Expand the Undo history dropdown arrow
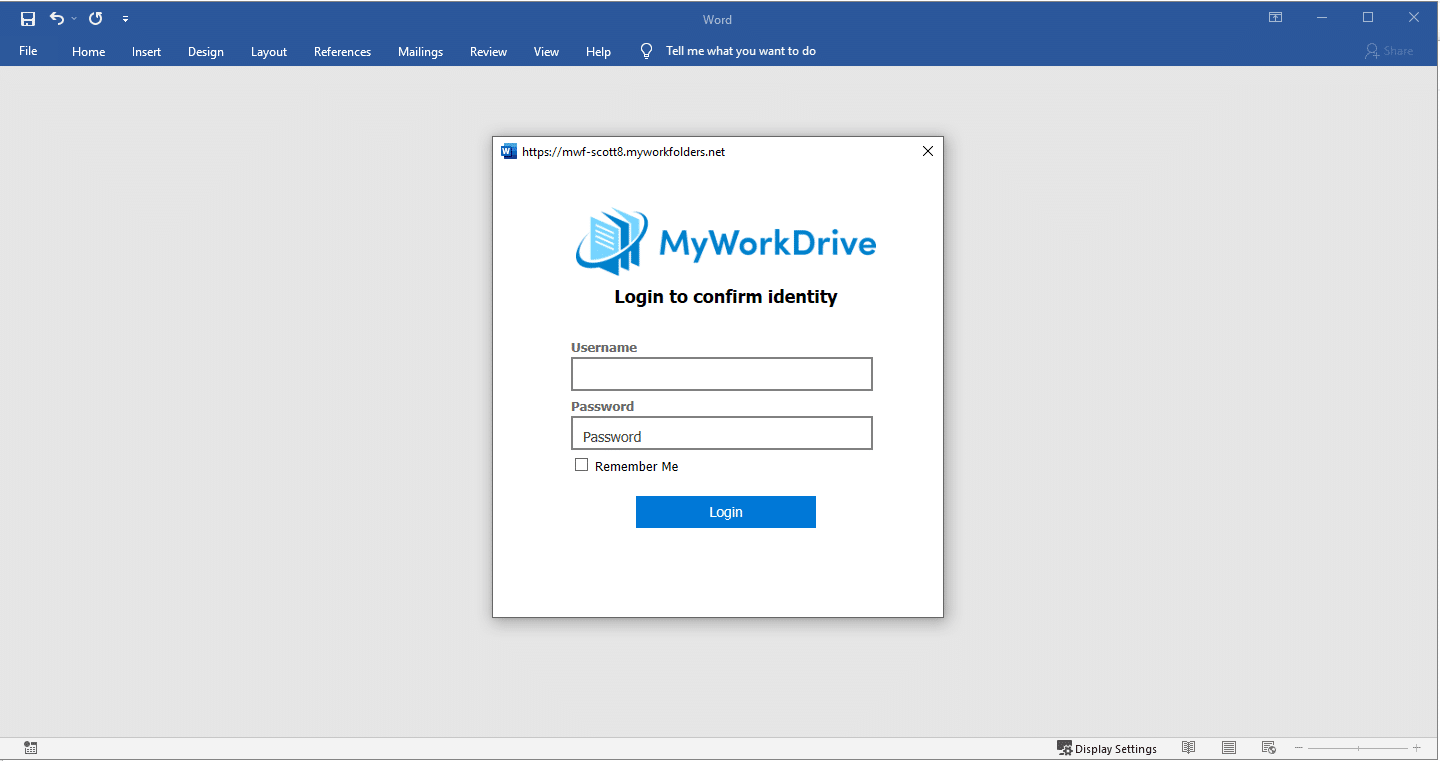This screenshot has width=1440, height=761. coord(74,19)
